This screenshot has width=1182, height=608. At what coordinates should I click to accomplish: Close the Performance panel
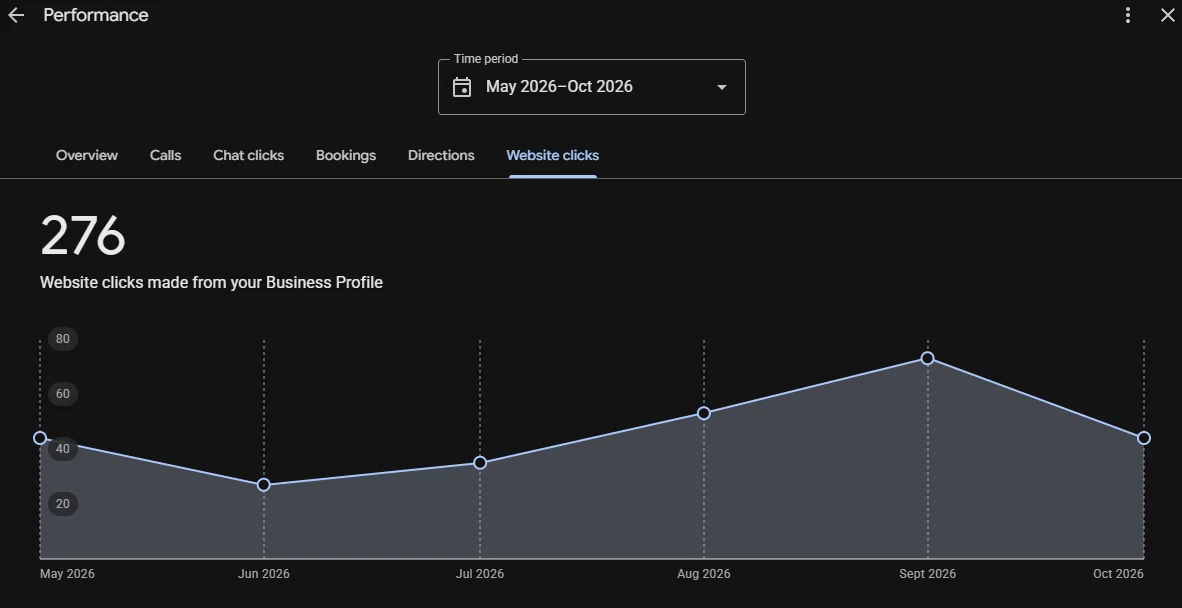(x=1167, y=15)
